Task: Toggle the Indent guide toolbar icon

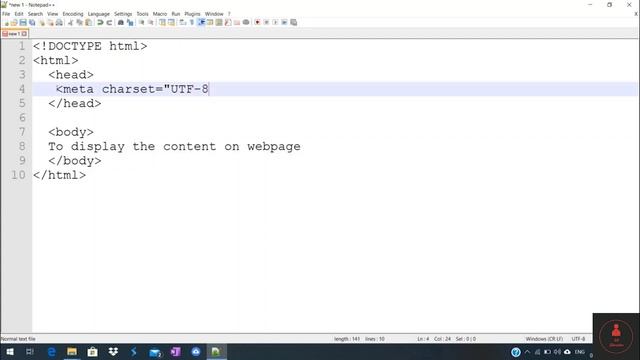Action: click(x=201, y=22)
